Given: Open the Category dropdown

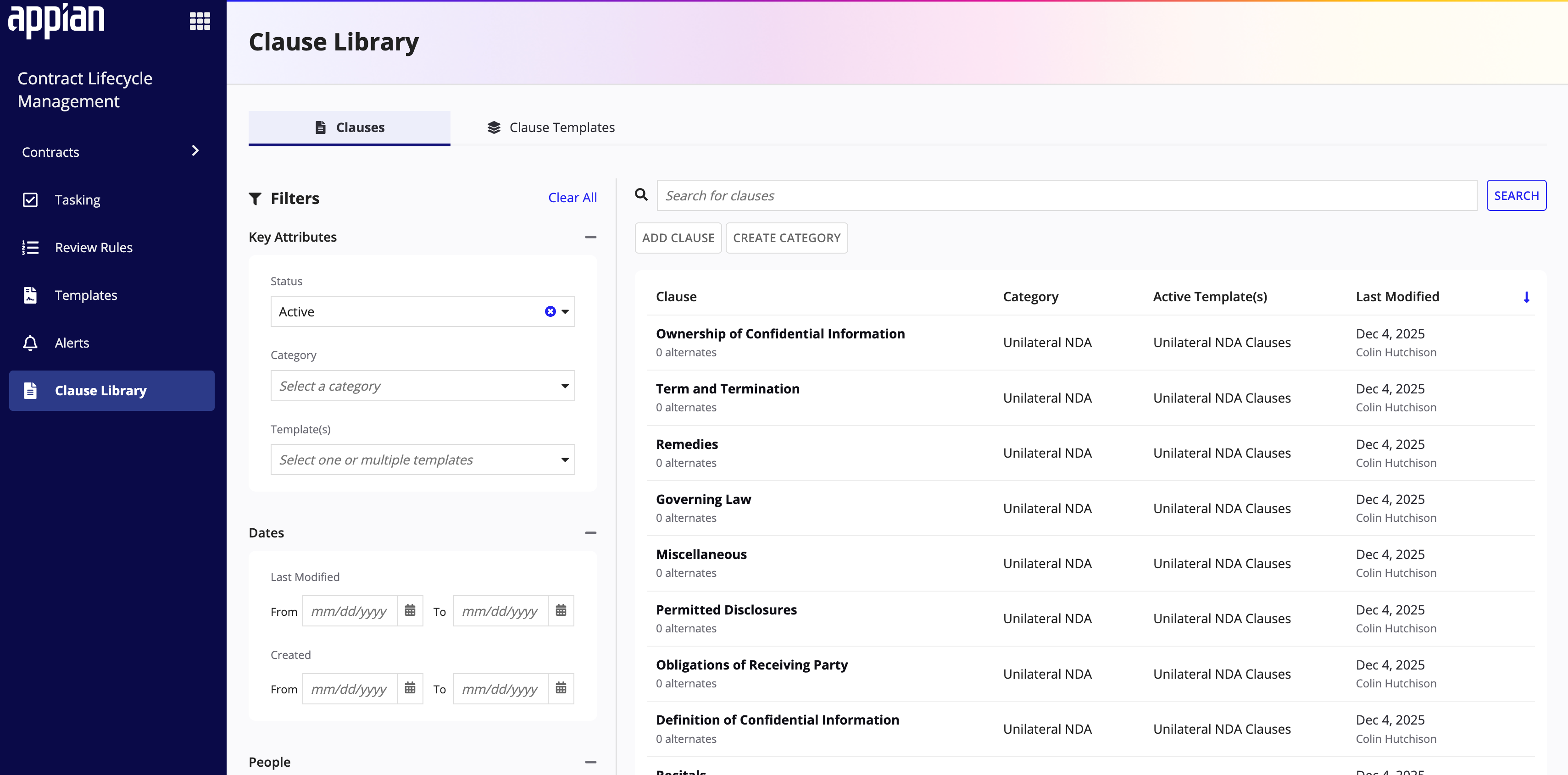Looking at the screenshot, I should pyautogui.click(x=423, y=386).
